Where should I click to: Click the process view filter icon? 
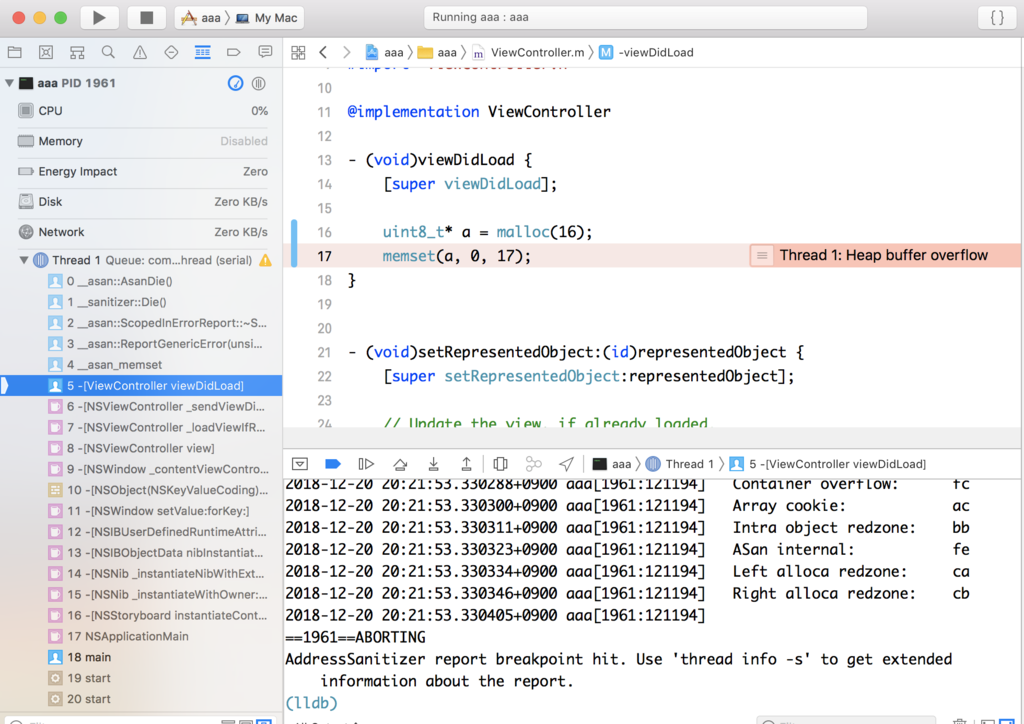[259, 83]
